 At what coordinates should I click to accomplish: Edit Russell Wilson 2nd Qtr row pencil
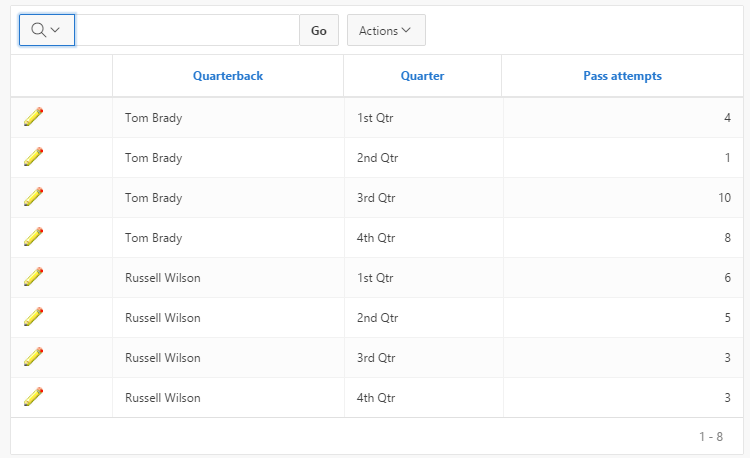click(33, 317)
